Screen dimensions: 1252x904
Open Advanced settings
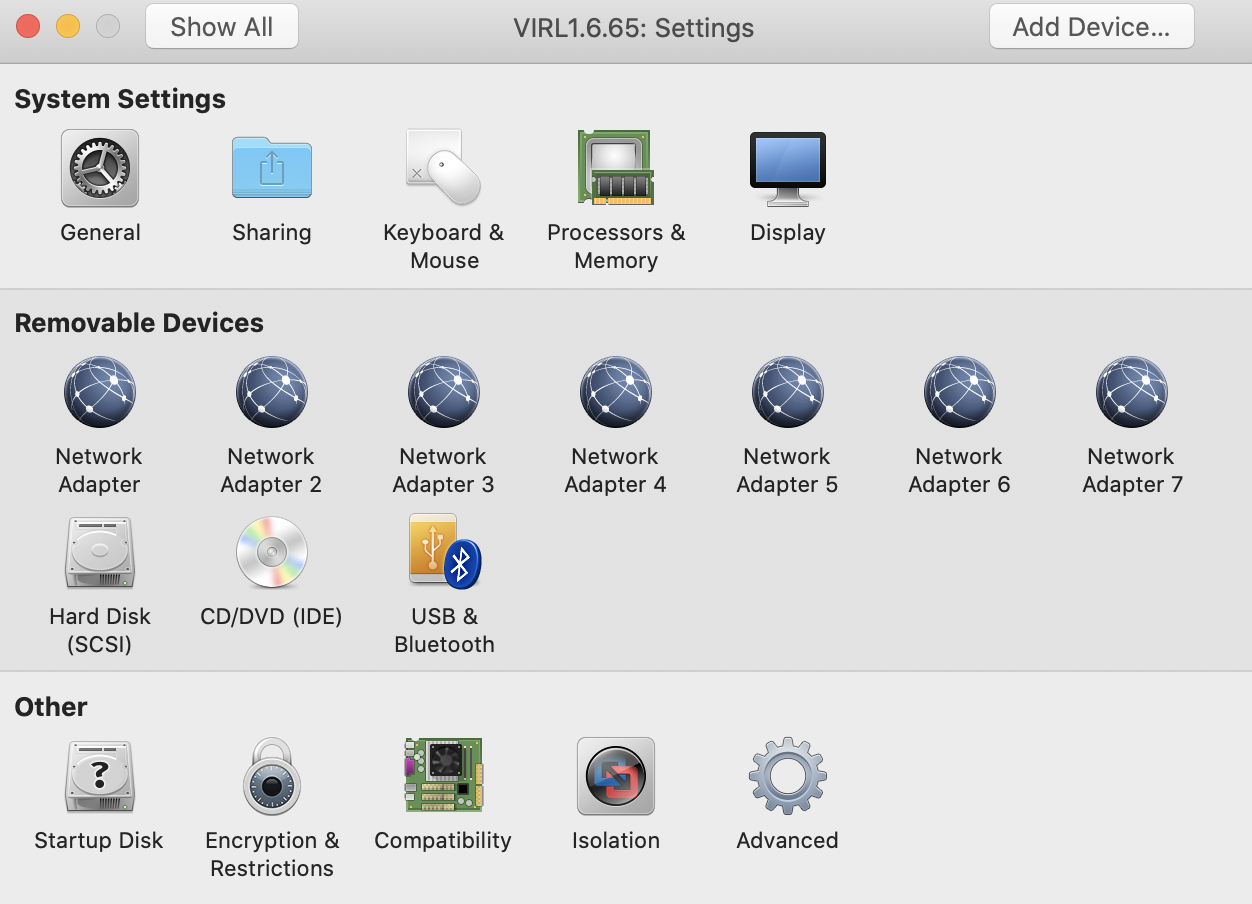coord(787,775)
